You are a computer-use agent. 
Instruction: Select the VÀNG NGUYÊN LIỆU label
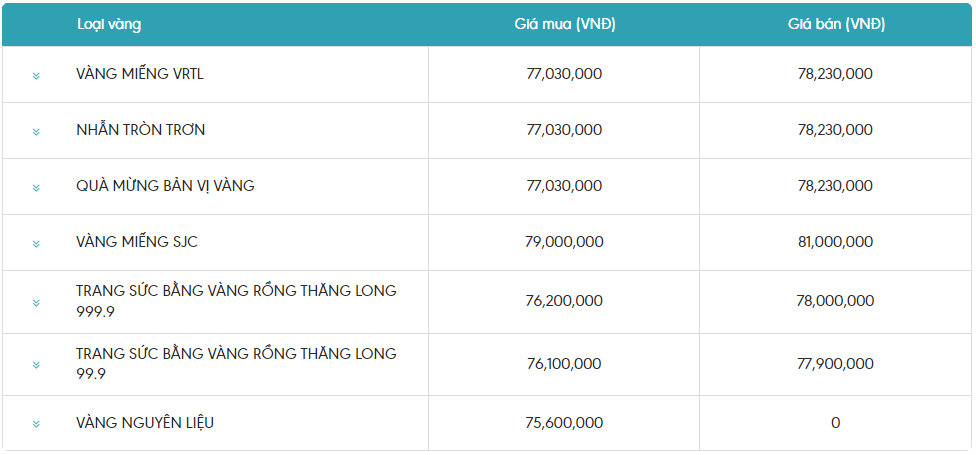(x=145, y=423)
